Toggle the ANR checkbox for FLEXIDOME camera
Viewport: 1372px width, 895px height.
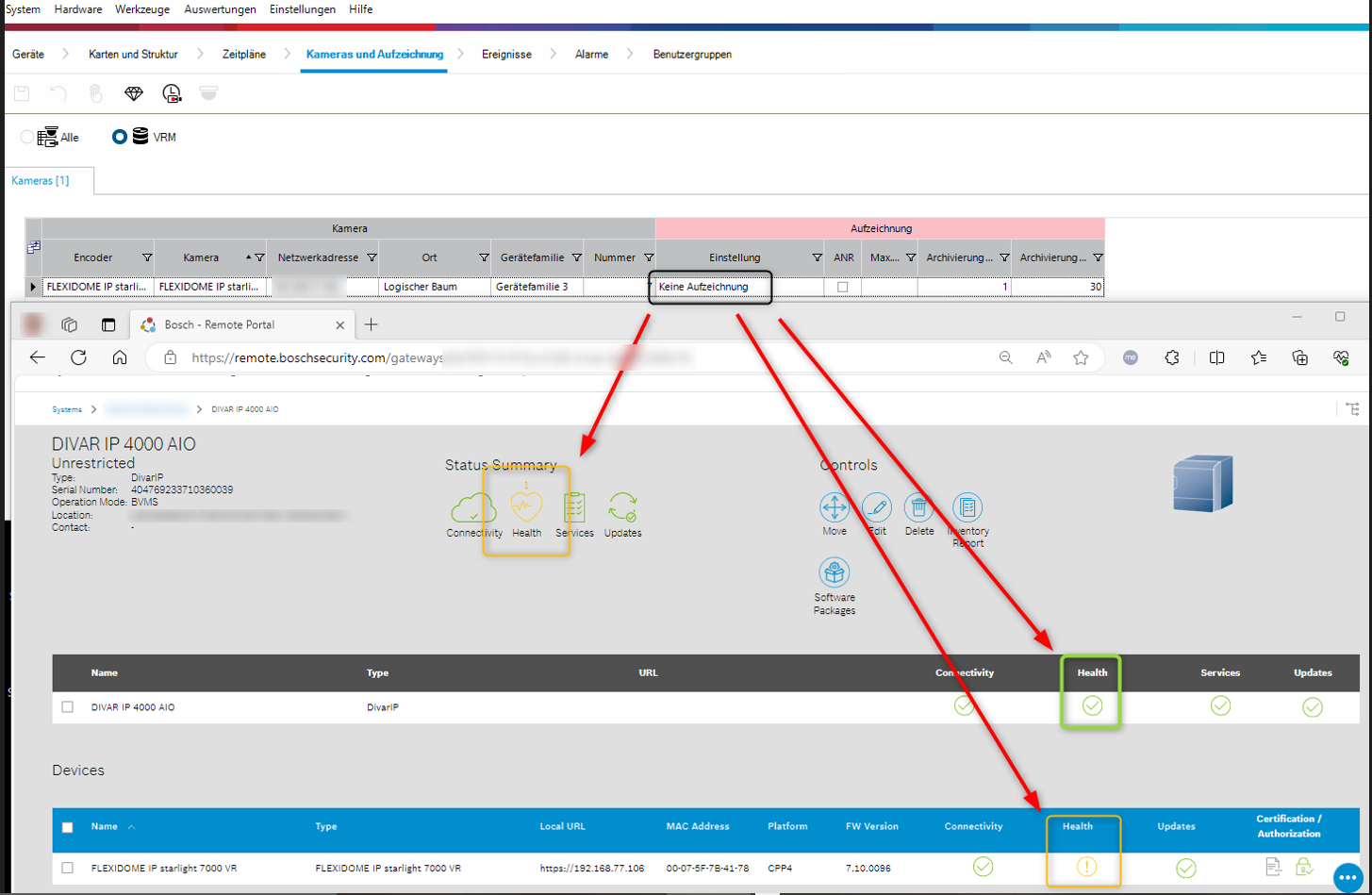click(843, 287)
